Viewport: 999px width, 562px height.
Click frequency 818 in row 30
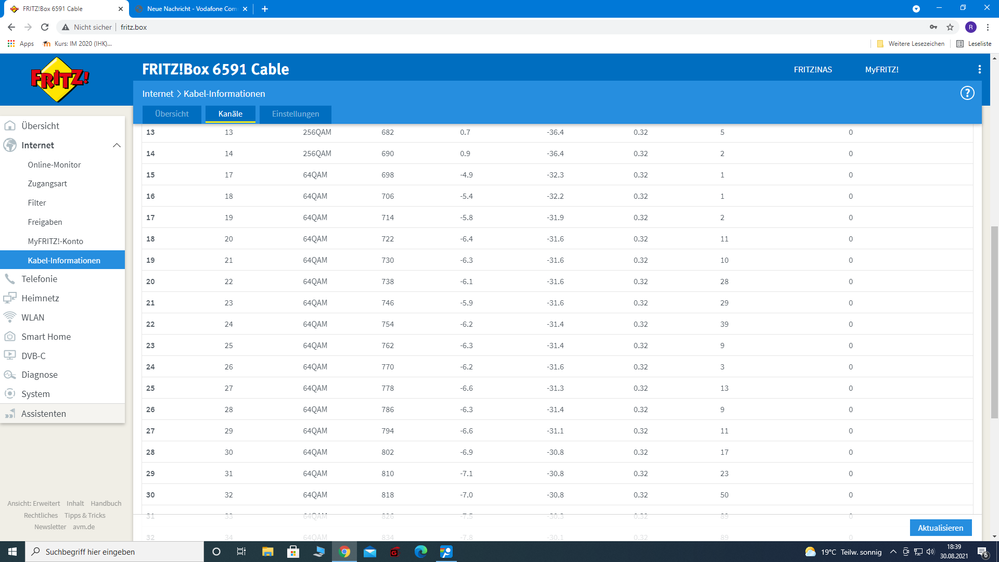pos(387,495)
